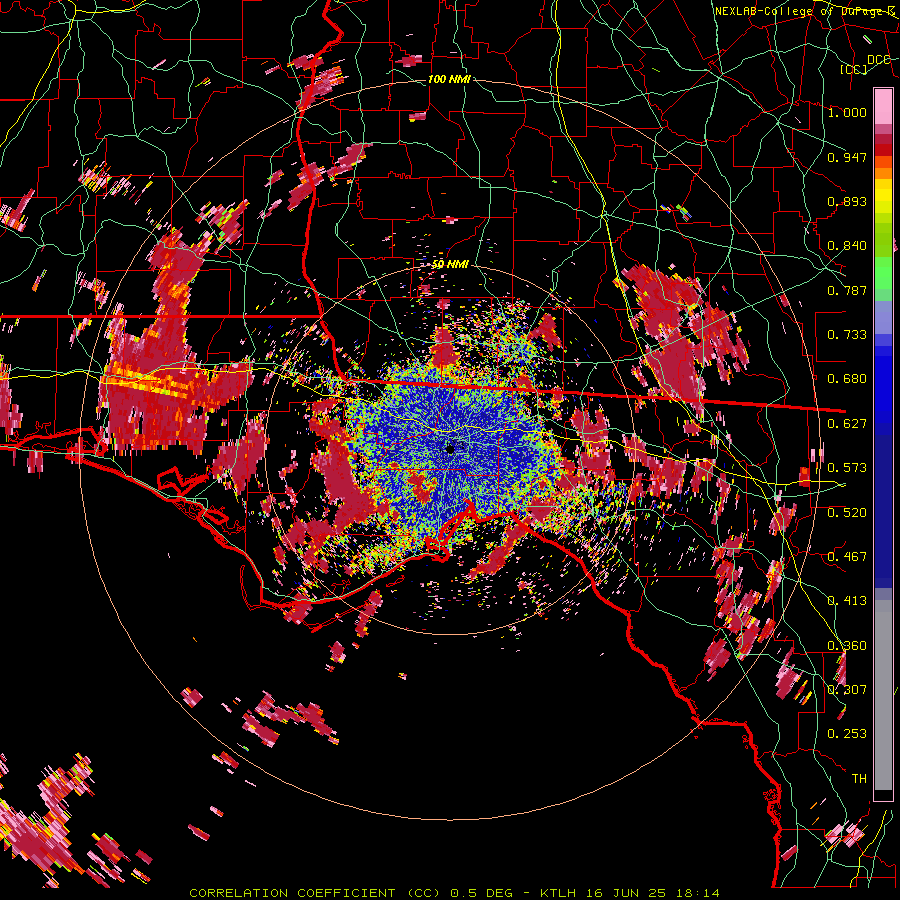
Task: Click the 0.787 scale value
Action: tap(847, 290)
